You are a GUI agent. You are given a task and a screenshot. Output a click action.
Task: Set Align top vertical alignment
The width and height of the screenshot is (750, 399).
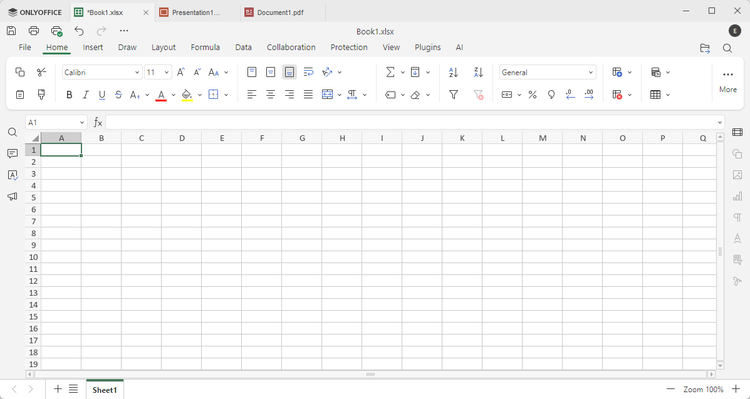[x=252, y=72]
